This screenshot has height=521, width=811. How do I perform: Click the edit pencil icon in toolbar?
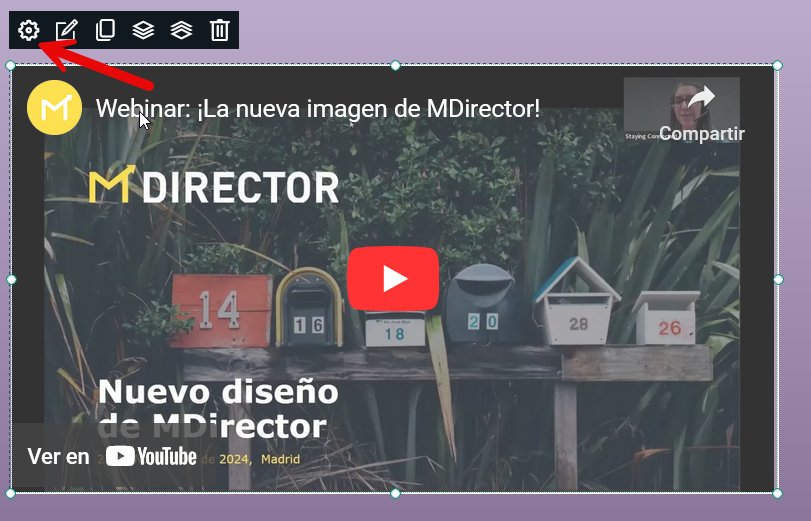point(67,30)
